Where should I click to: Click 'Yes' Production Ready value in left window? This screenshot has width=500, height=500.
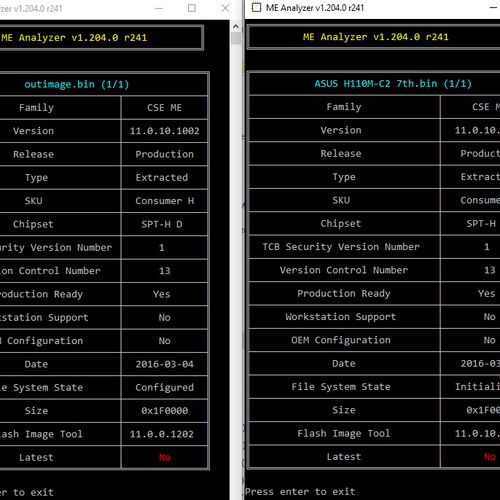click(x=162, y=294)
